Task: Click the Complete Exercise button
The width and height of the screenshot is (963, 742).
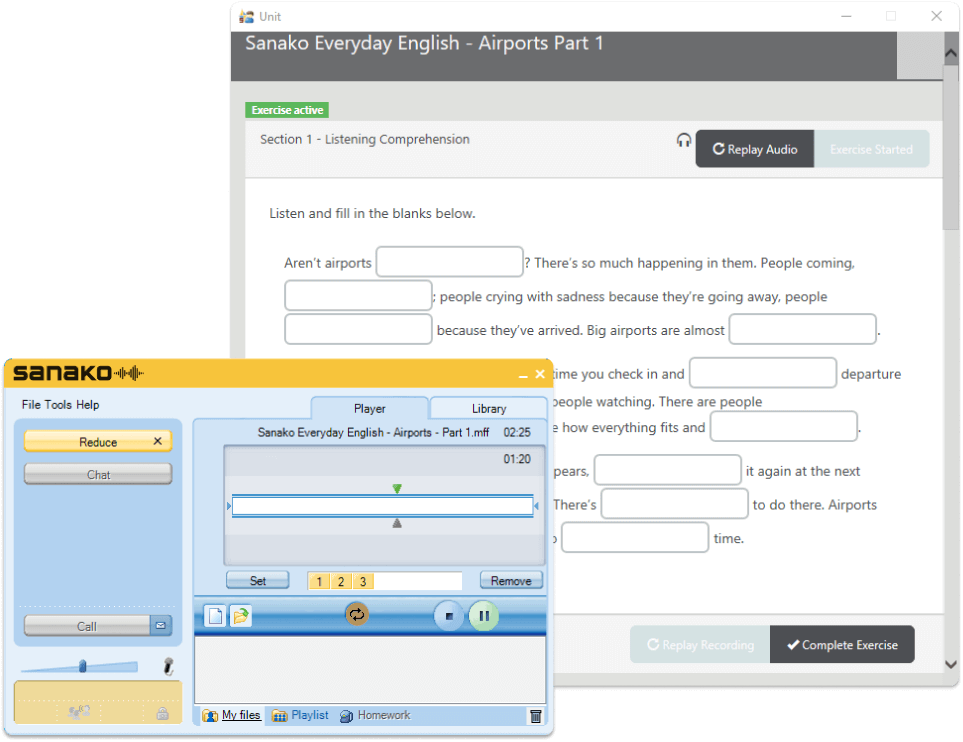Action: [x=841, y=645]
